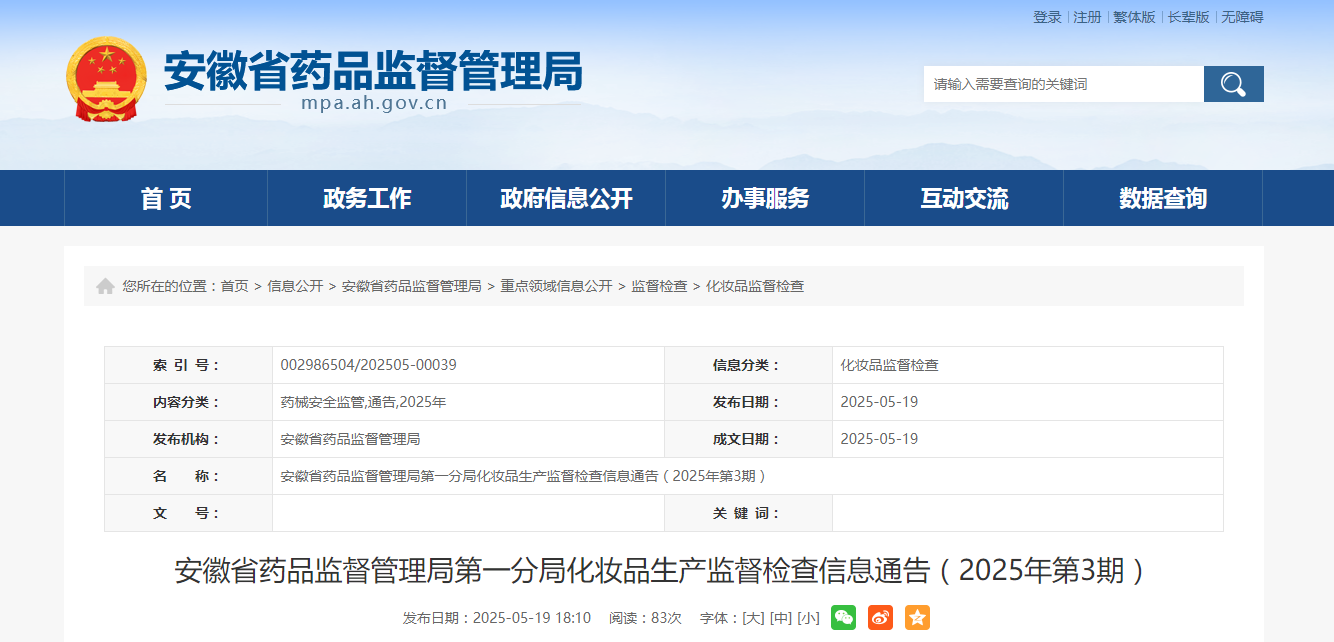Image resolution: width=1334 pixels, height=642 pixels.
Task: Click 重点领域信息公开 in the breadcrumb
Action: [x=556, y=286]
